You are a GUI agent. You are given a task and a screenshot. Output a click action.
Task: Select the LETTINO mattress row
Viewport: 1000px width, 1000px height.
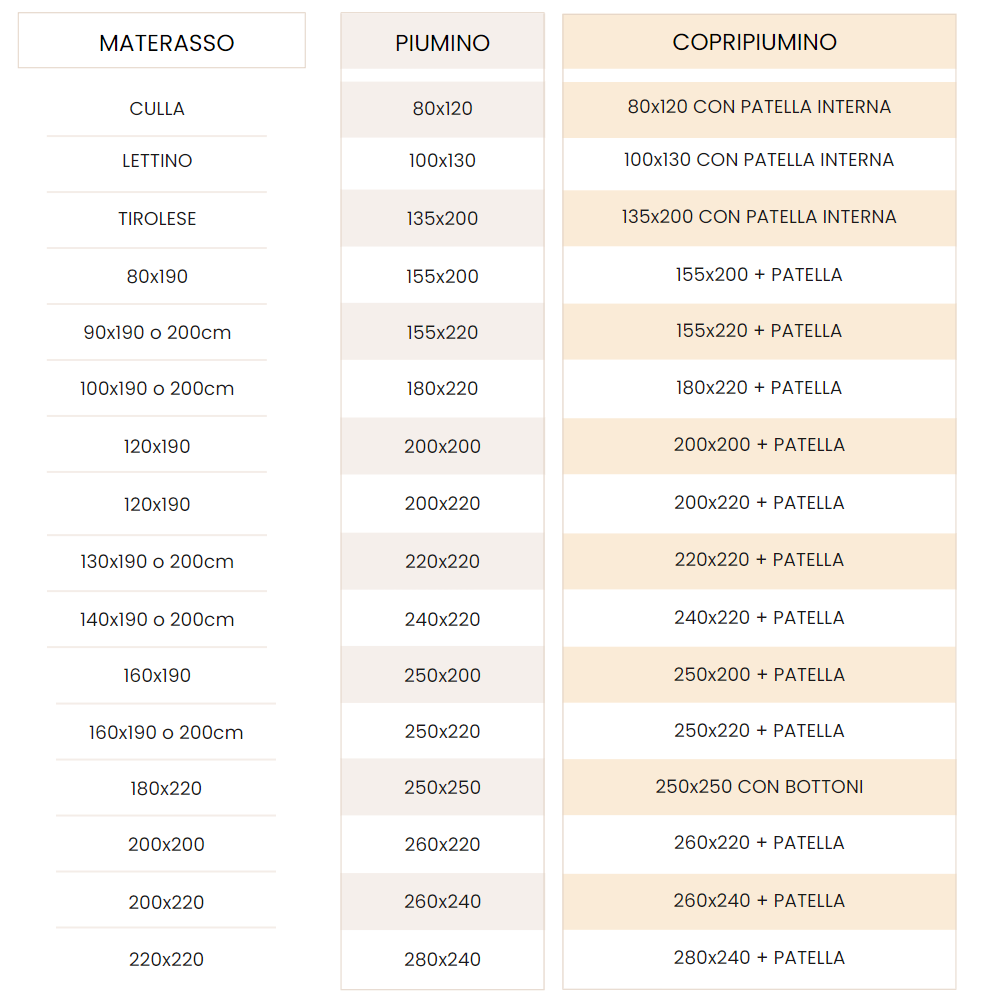pyautogui.click(x=157, y=161)
